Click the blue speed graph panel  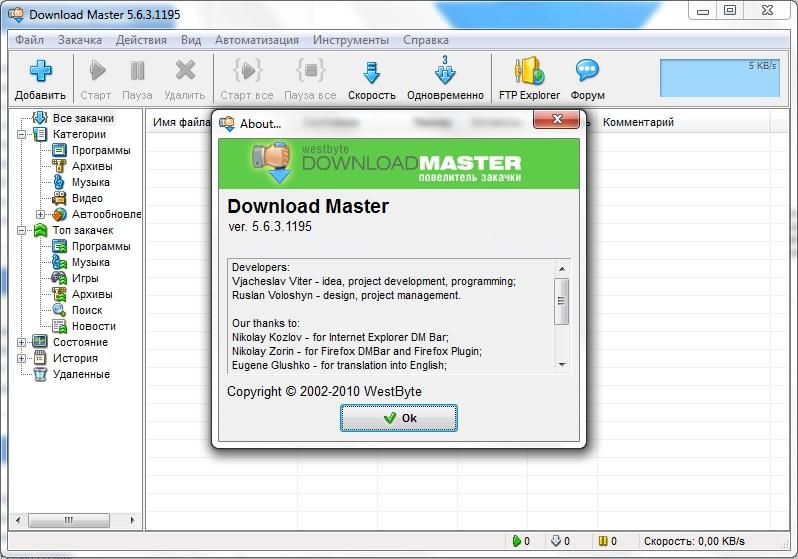720,78
